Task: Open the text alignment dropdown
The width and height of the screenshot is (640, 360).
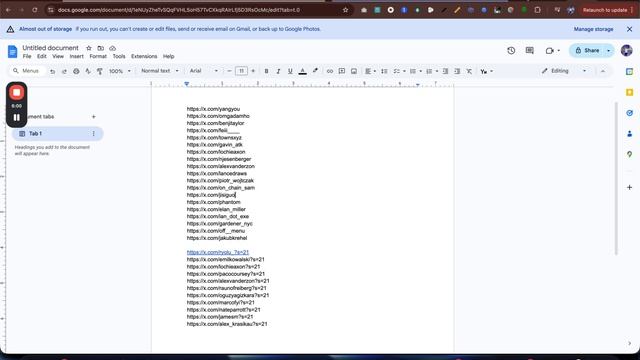Action: point(370,71)
